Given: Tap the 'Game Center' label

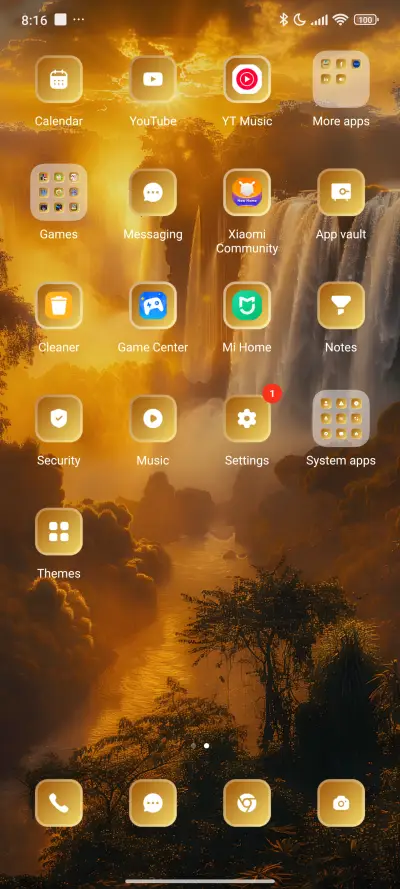Looking at the screenshot, I should tap(152, 347).
